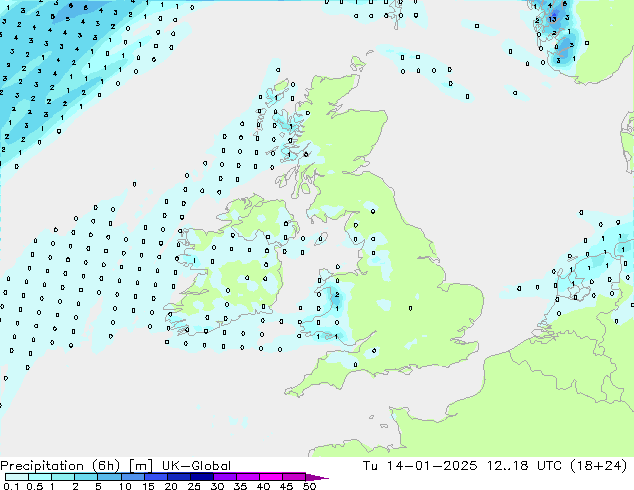Click the 2–5 legend color swatch
634x490 pixels.
pyautogui.click(x=86, y=477)
